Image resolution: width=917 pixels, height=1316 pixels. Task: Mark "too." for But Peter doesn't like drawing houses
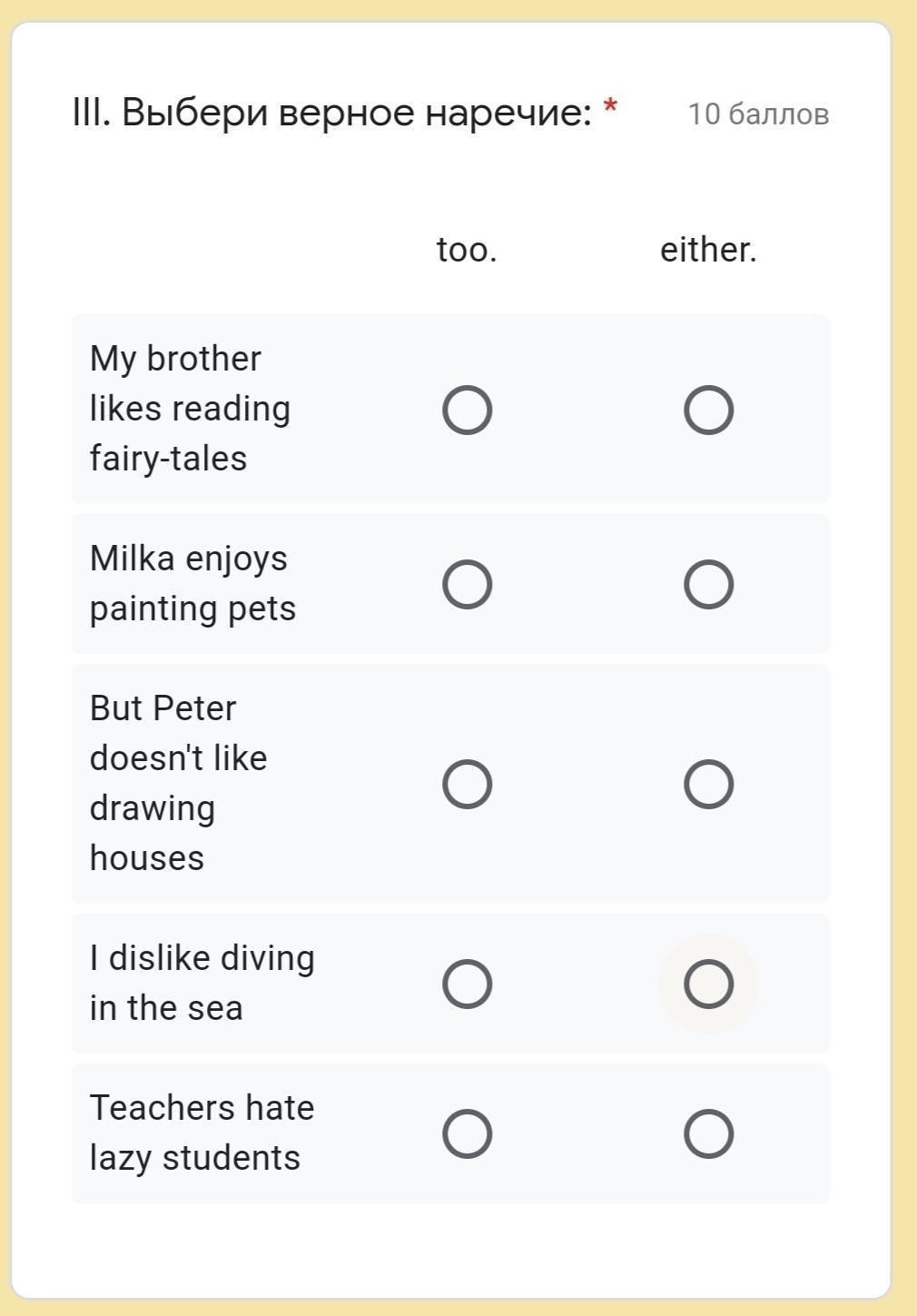pos(467,784)
